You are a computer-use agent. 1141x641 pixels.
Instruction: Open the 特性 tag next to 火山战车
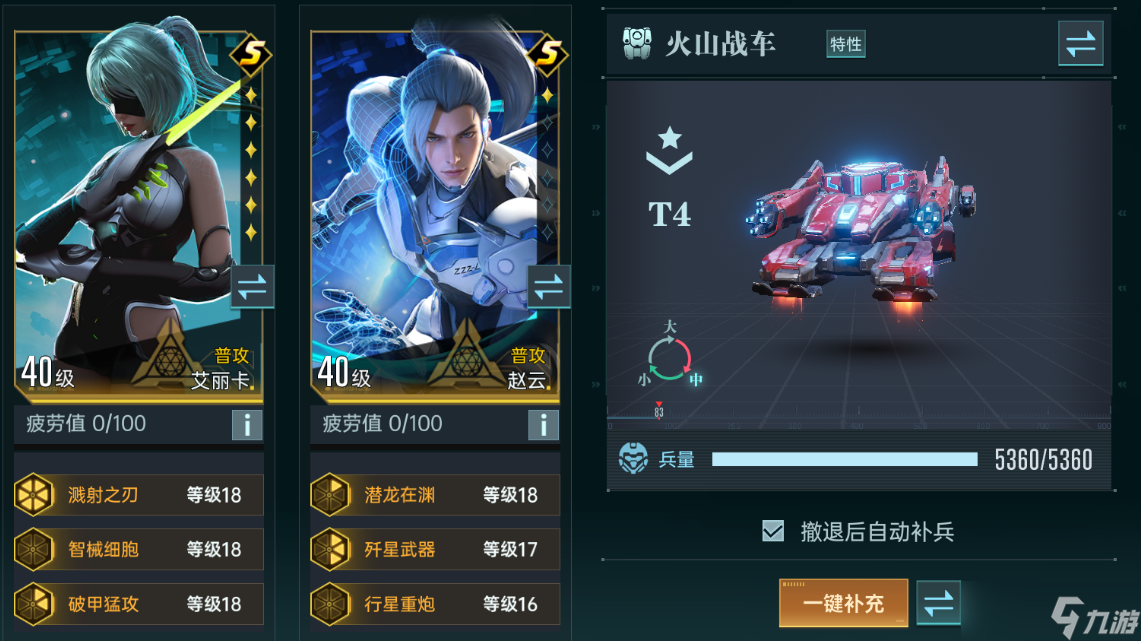point(846,44)
